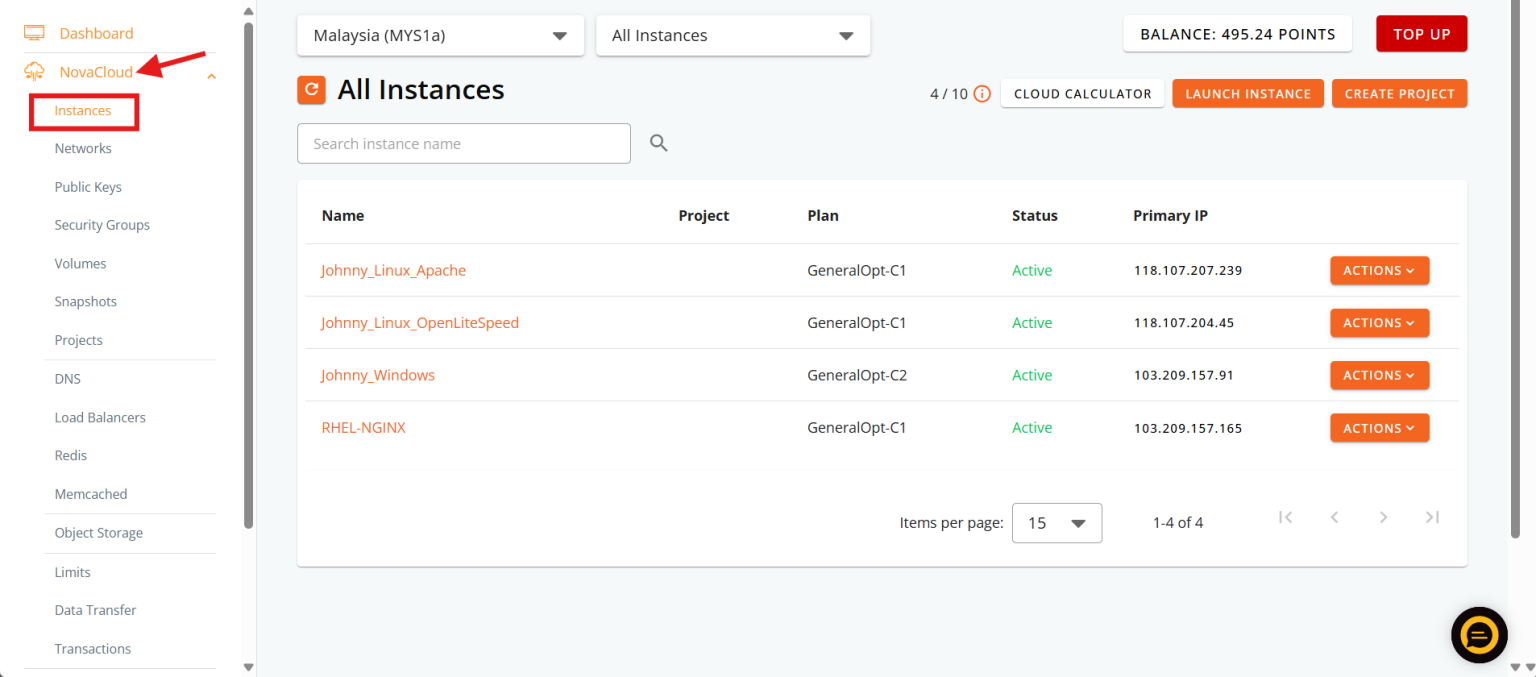Open the chat support bubble

[x=1479, y=634]
